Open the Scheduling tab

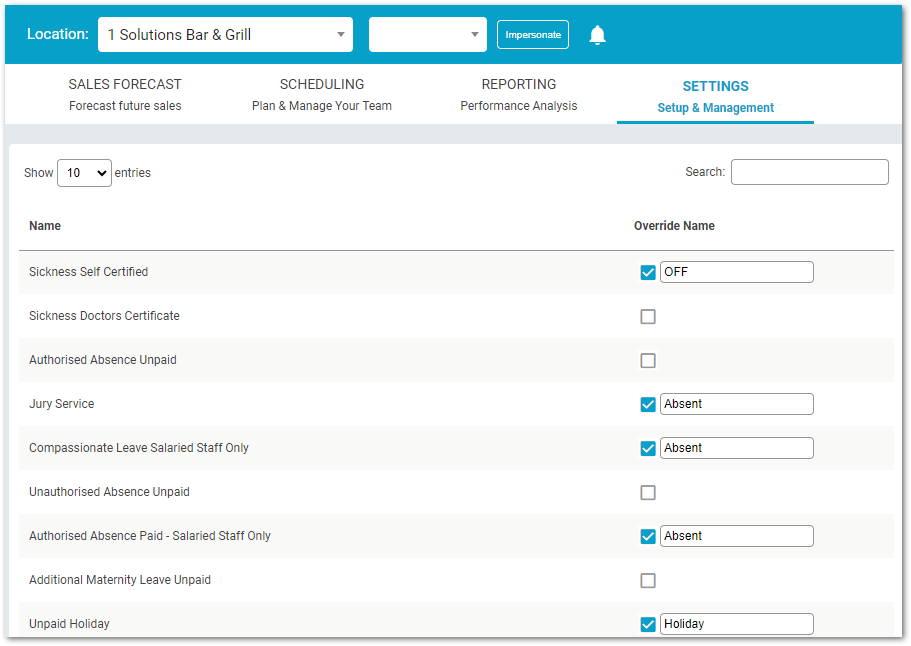(322, 94)
